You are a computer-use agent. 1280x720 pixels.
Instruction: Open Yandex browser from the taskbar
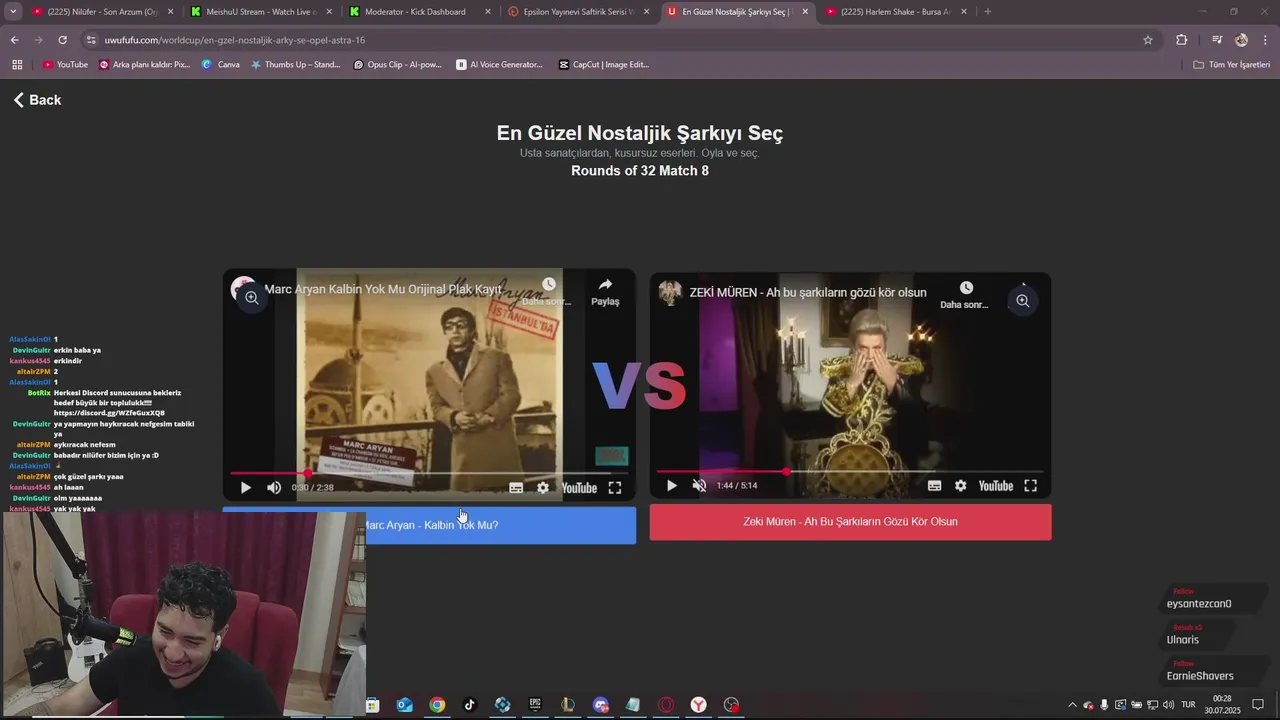(x=699, y=705)
